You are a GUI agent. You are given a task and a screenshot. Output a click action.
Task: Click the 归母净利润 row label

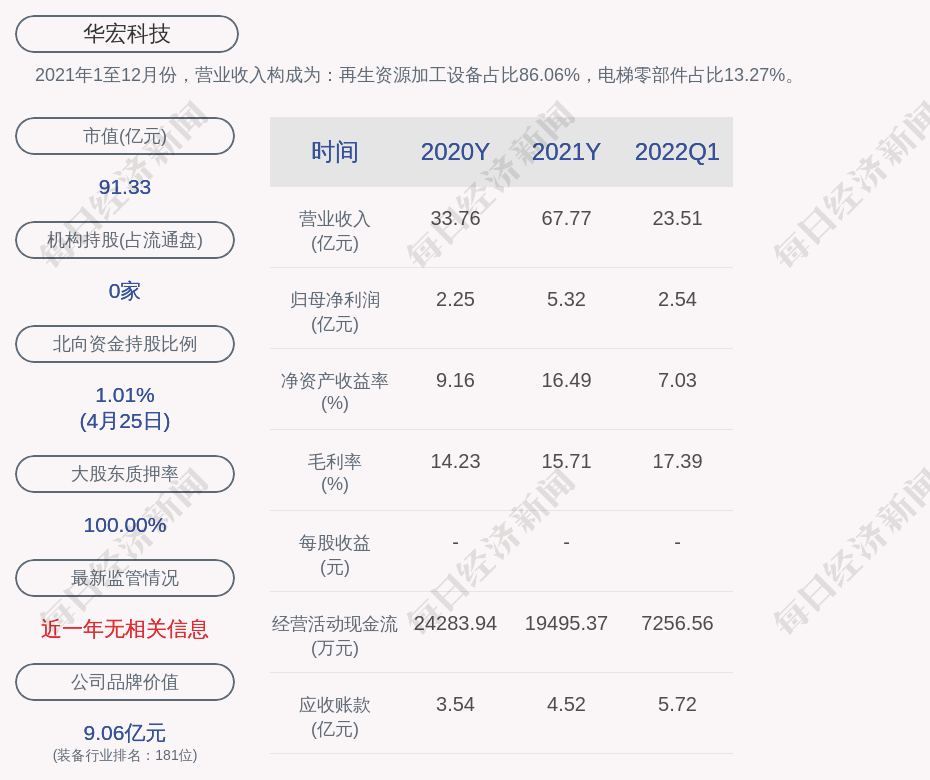pyautogui.click(x=335, y=311)
